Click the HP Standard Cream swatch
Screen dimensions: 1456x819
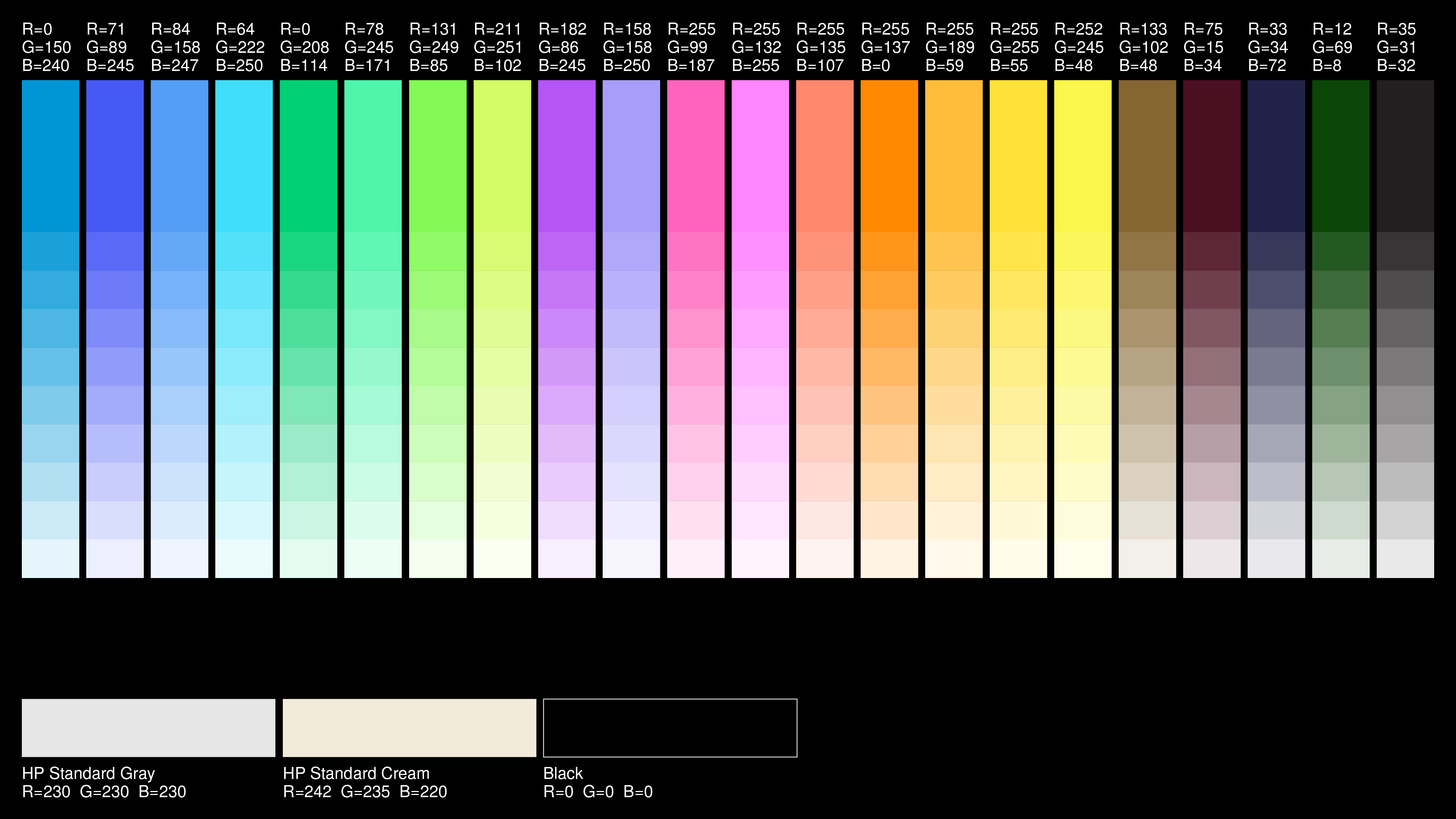click(409, 727)
